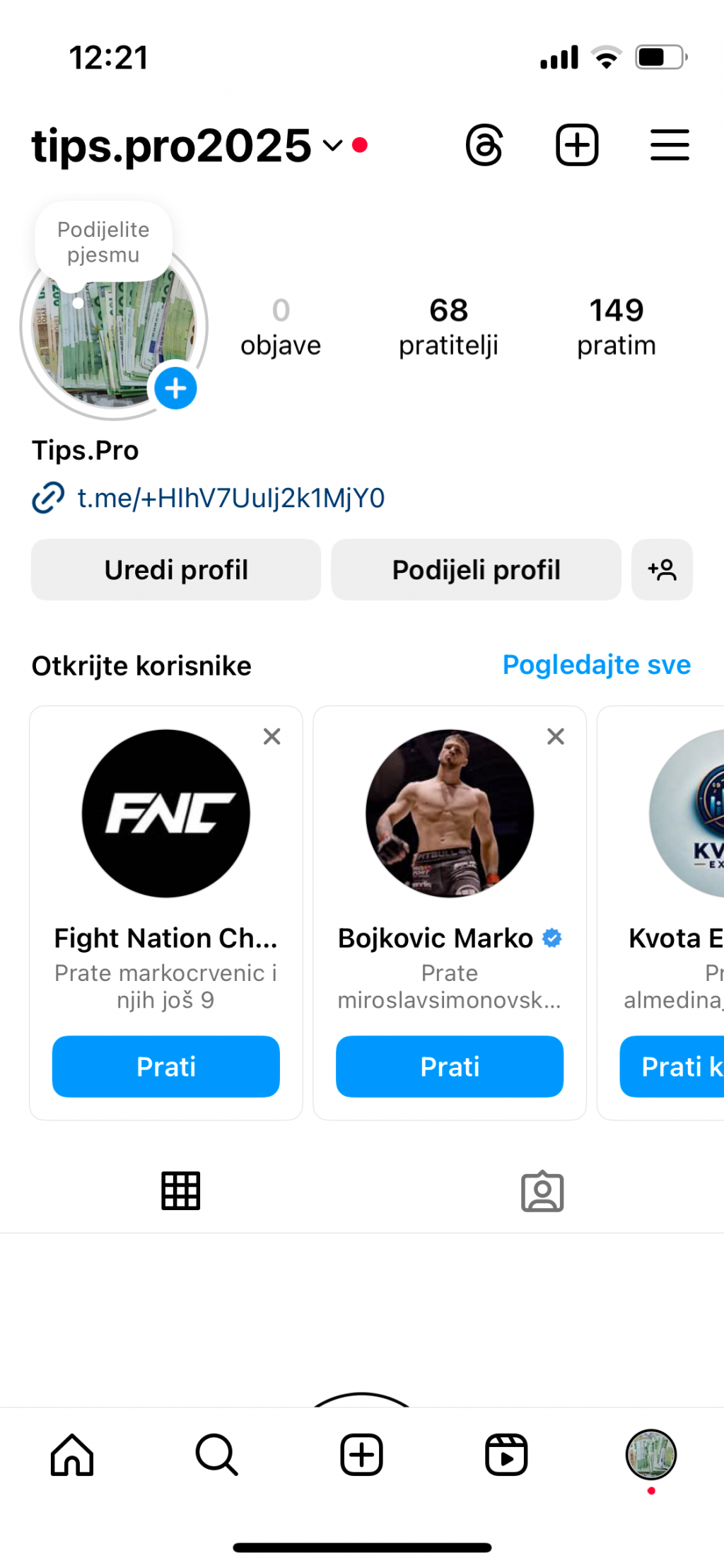Tap the discover people icon button
Image resolution: width=724 pixels, height=1568 pixels.
(662, 570)
